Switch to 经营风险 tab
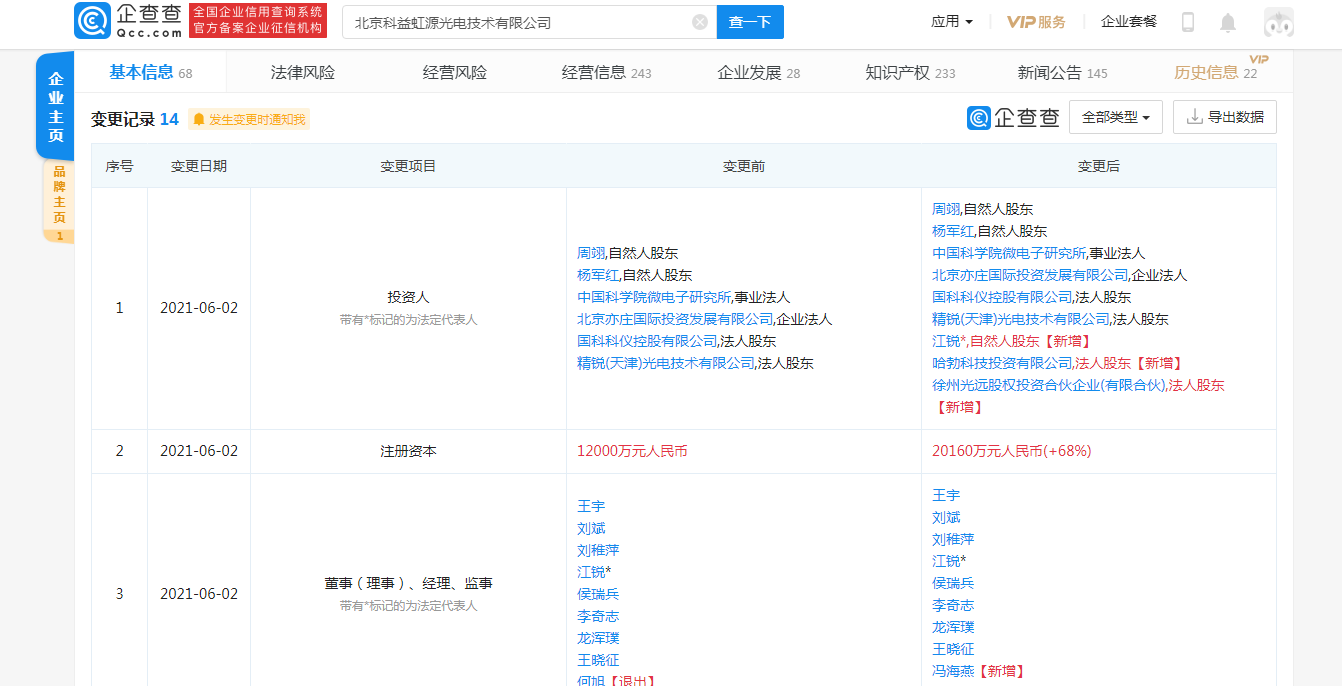Screen dimensions: 1342x686 click(455, 72)
